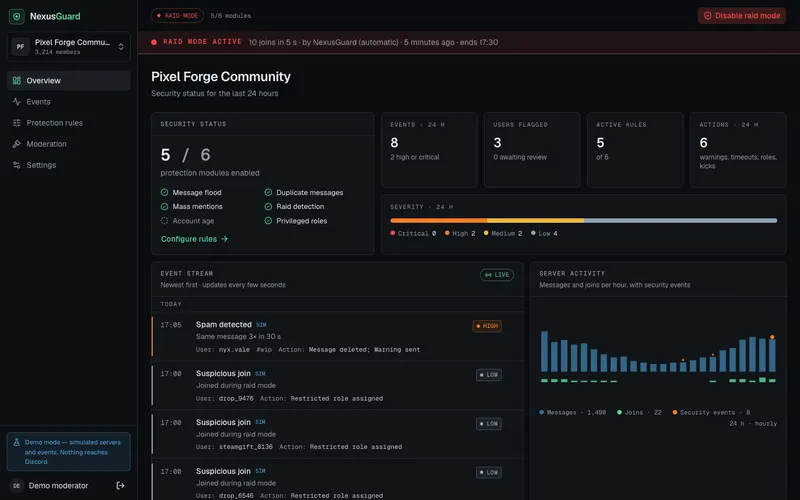Click the Demo moderator avatar
This screenshot has width=800, height=500.
[x=16, y=486]
